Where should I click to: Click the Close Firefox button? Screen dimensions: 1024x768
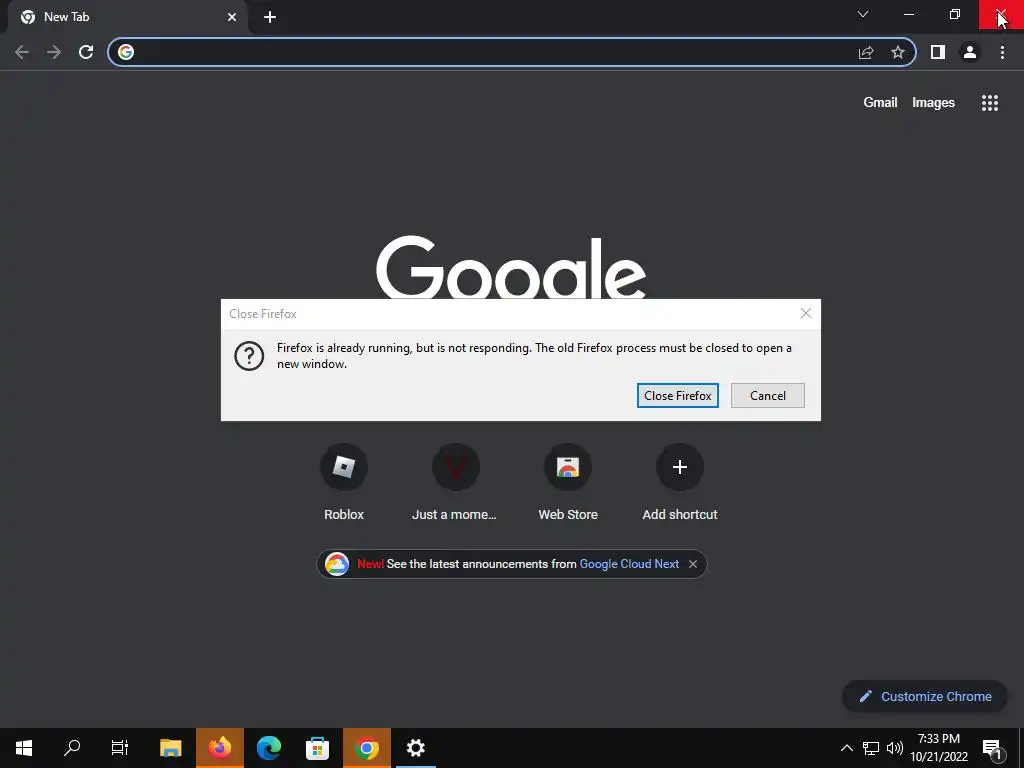[678, 396]
